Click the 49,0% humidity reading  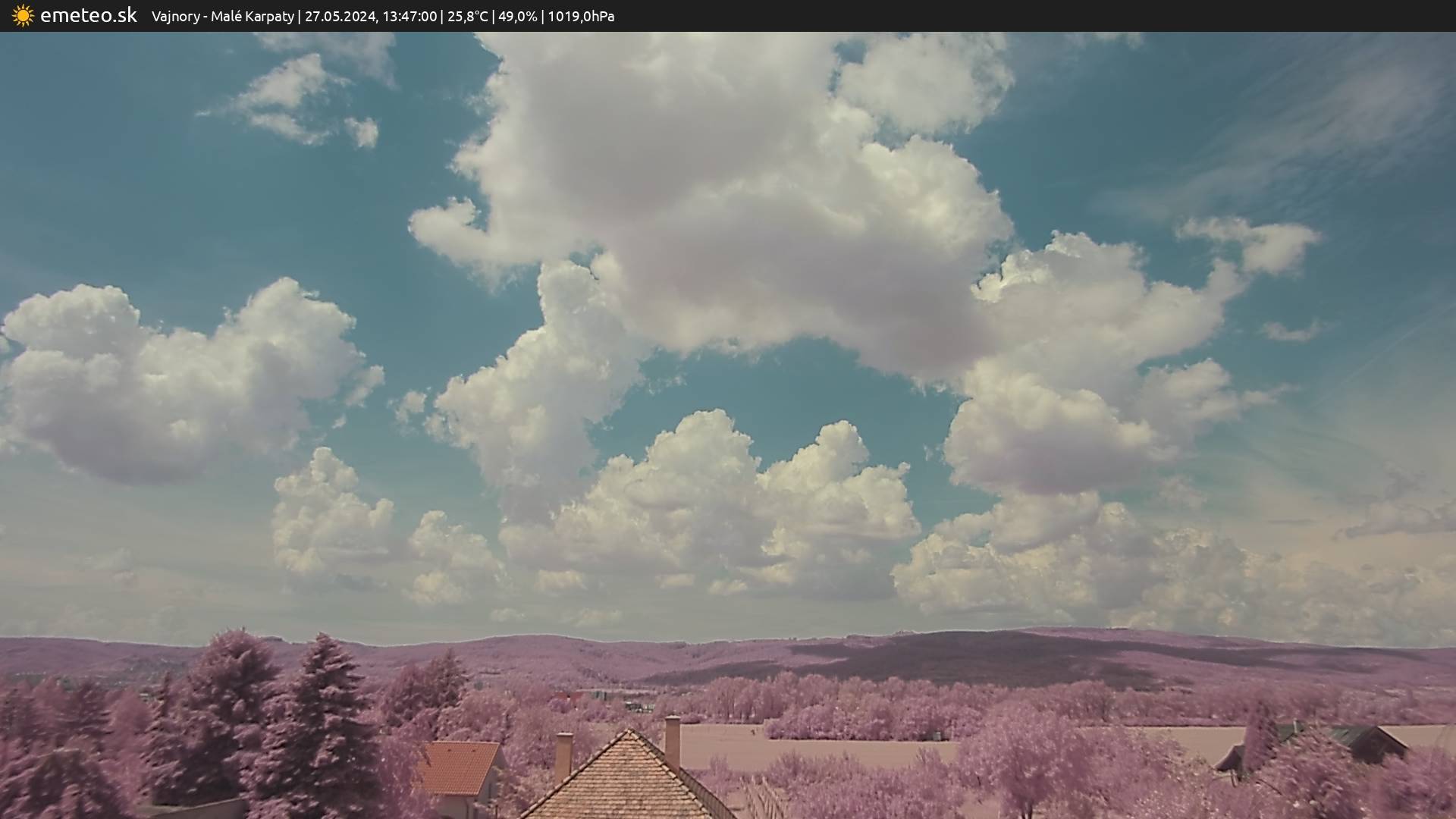pyautogui.click(x=516, y=16)
